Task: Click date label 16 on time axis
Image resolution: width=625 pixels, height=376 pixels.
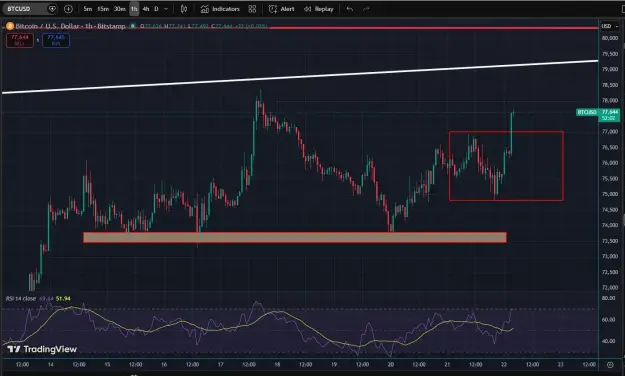Action: [164, 364]
